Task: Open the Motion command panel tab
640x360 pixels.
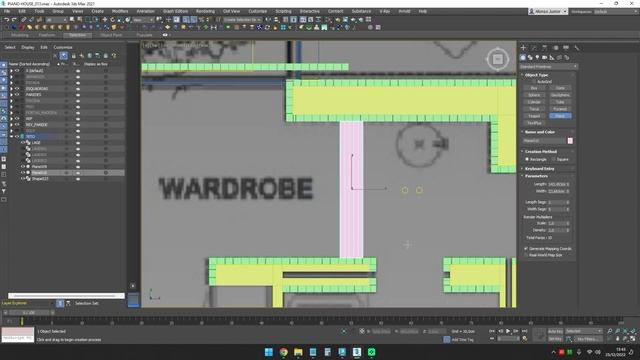Action: 556,48
